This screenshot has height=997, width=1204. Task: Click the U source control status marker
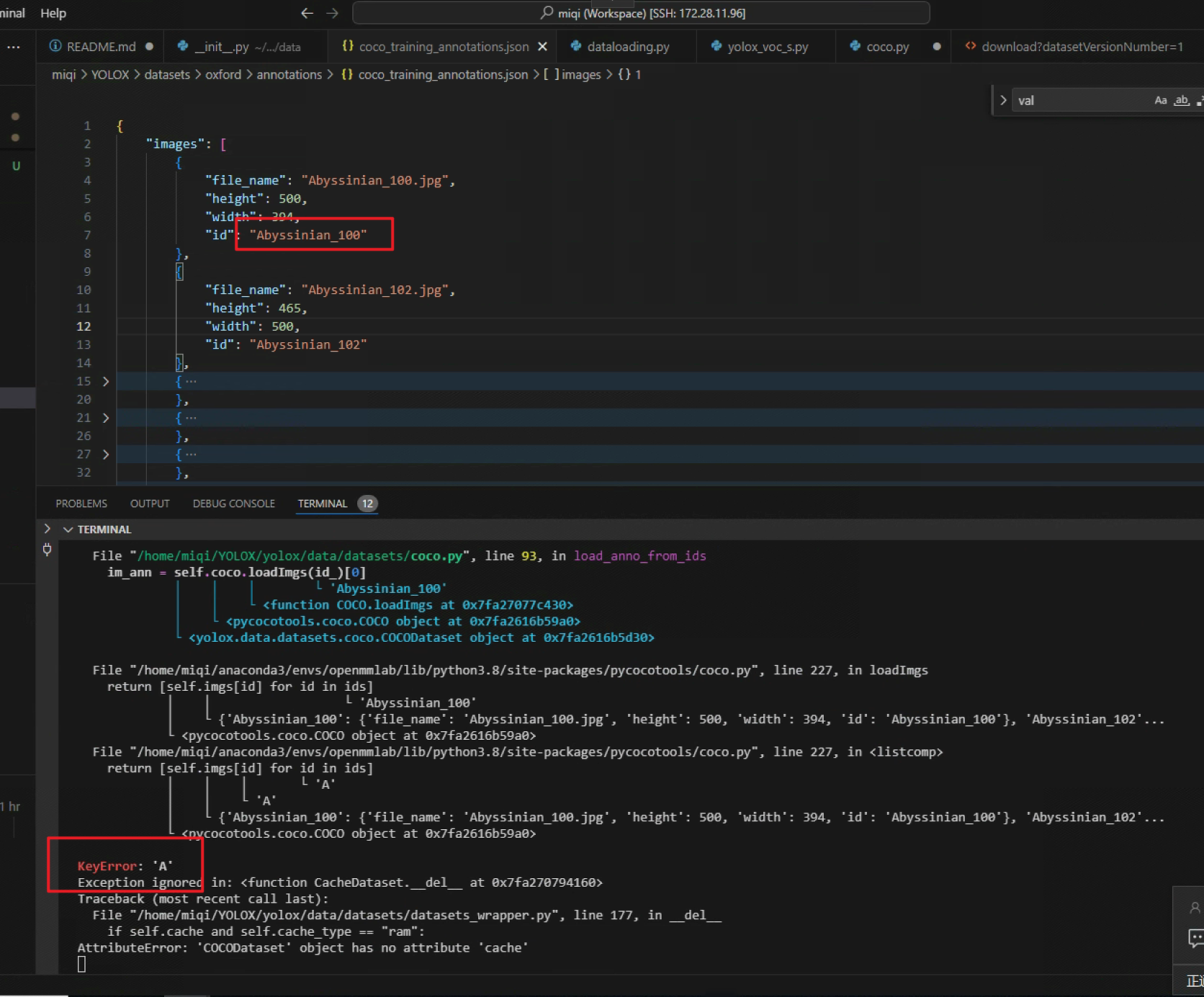16,166
